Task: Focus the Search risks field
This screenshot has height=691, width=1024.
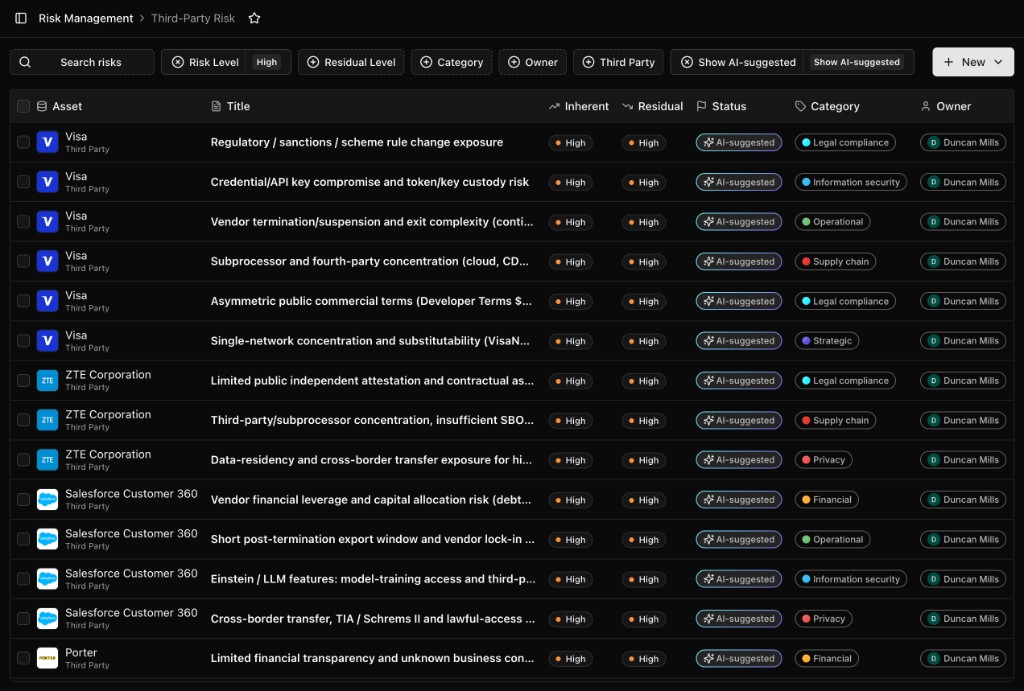Action: [x=82, y=62]
